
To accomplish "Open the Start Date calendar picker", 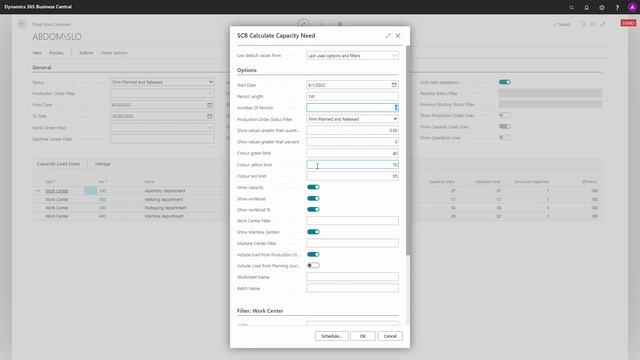I will pyautogui.click(x=394, y=85).
